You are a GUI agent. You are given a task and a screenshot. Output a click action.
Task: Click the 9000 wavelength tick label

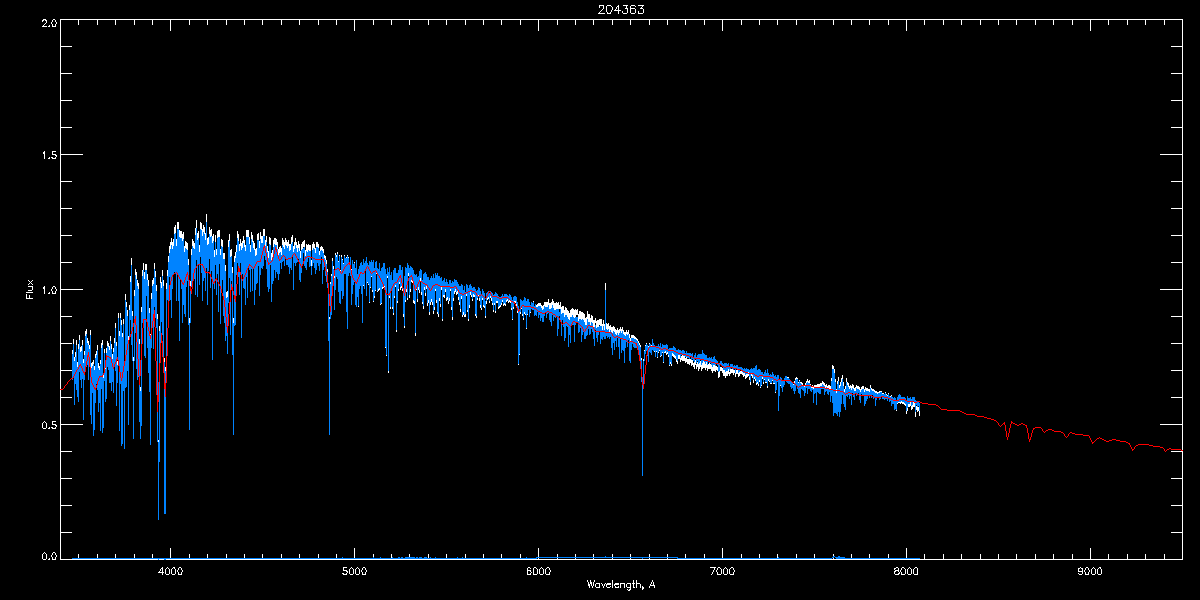pos(1090,572)
